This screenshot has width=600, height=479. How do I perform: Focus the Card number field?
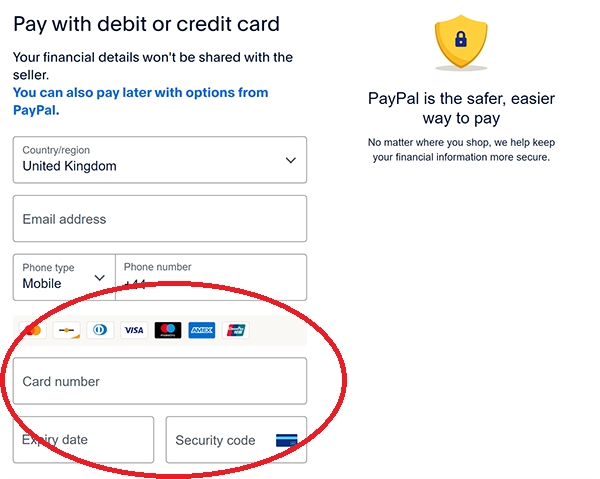(x=160, y=381)
